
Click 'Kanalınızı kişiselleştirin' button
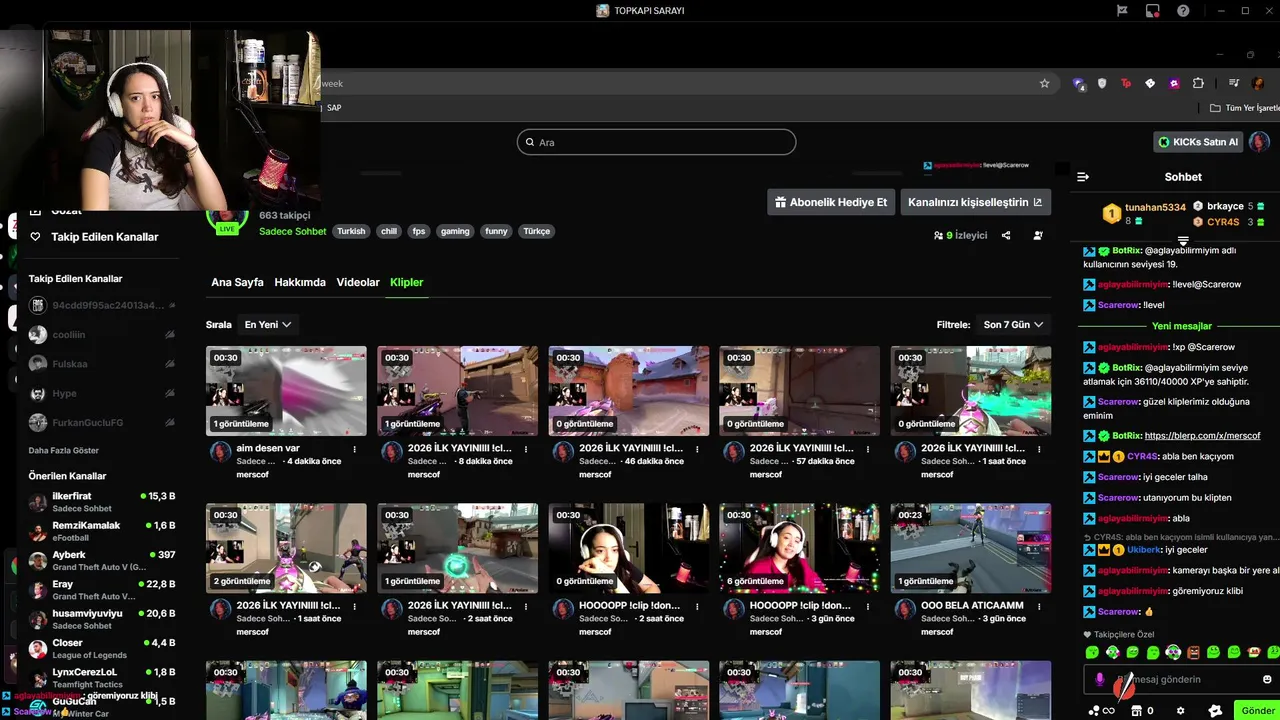click(x=975, y=202)
